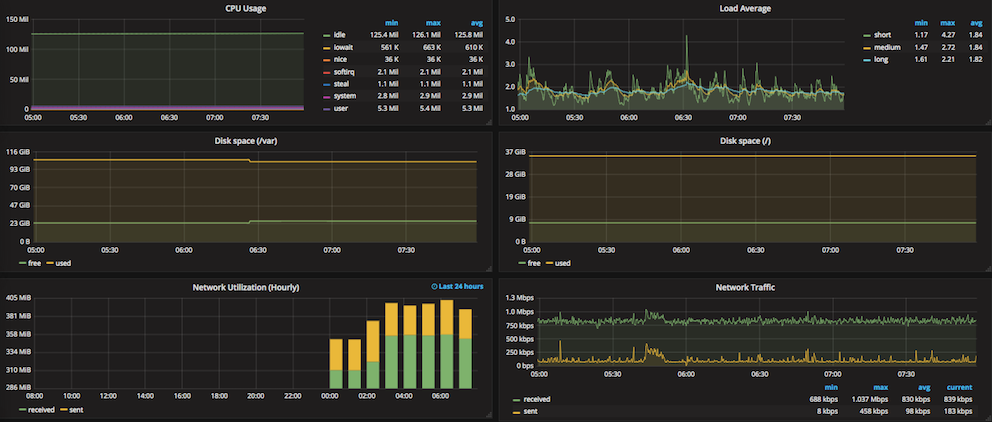This screenshot has height=422, width=992.
Task: Click the received current value 839 kbps
Action: pos(958,399)
